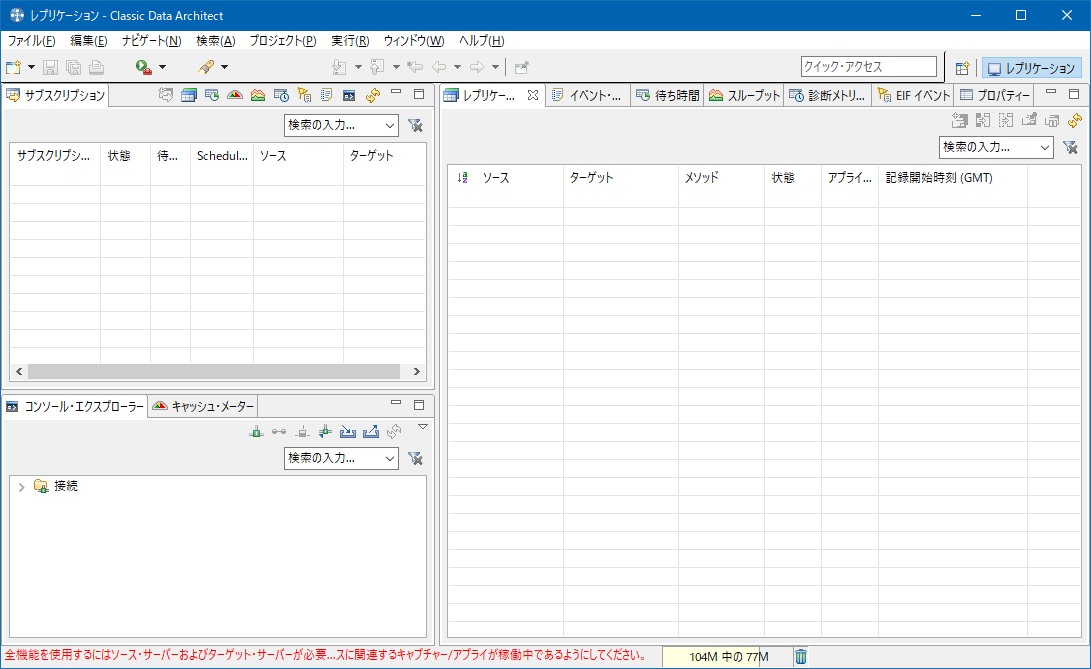Select the コンソール・エクスプローラー tab
The height and width of the screenshot is (669, 1091).
coord(75,407)
